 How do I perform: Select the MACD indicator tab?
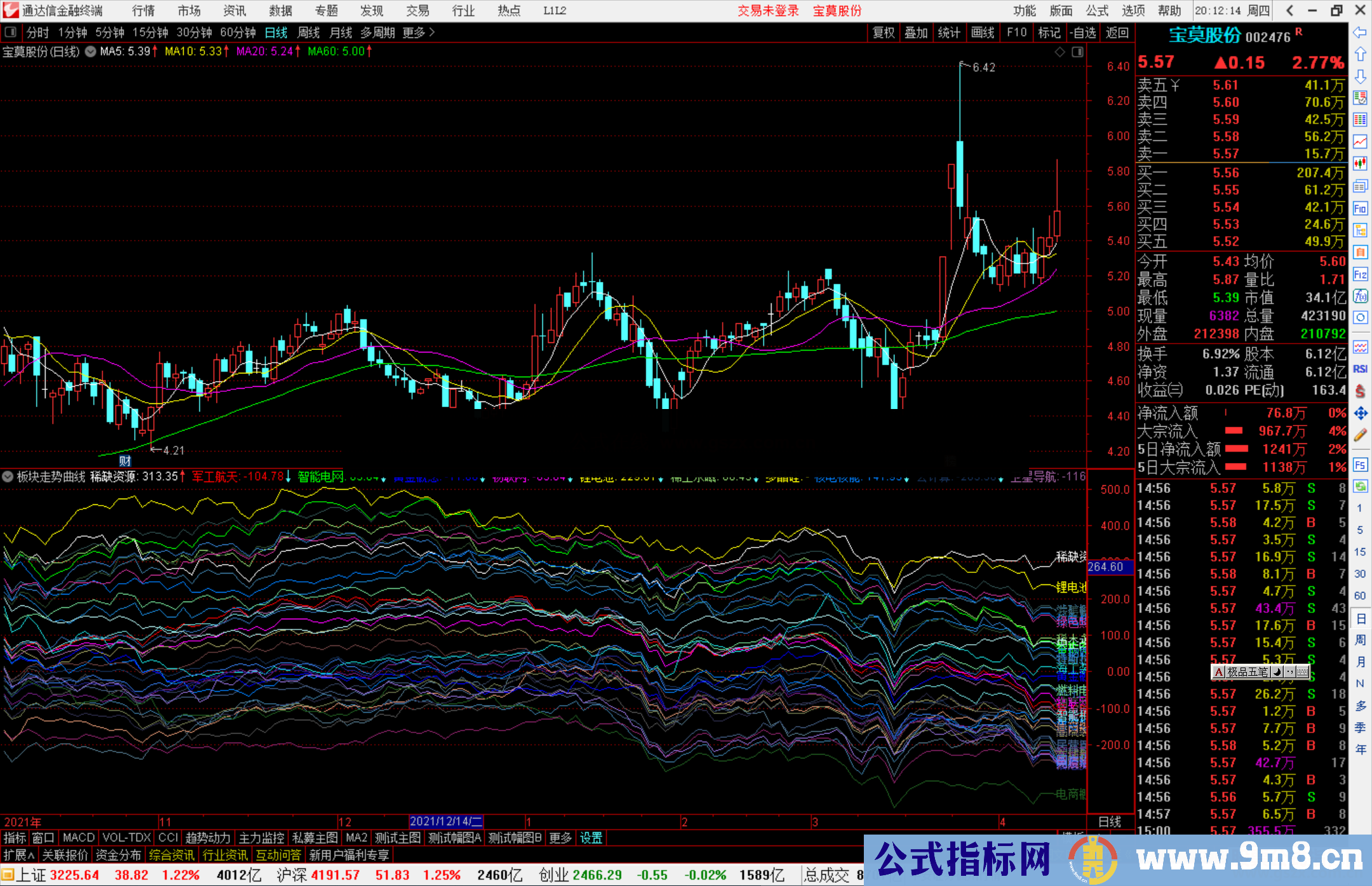(x=79, y=838)
